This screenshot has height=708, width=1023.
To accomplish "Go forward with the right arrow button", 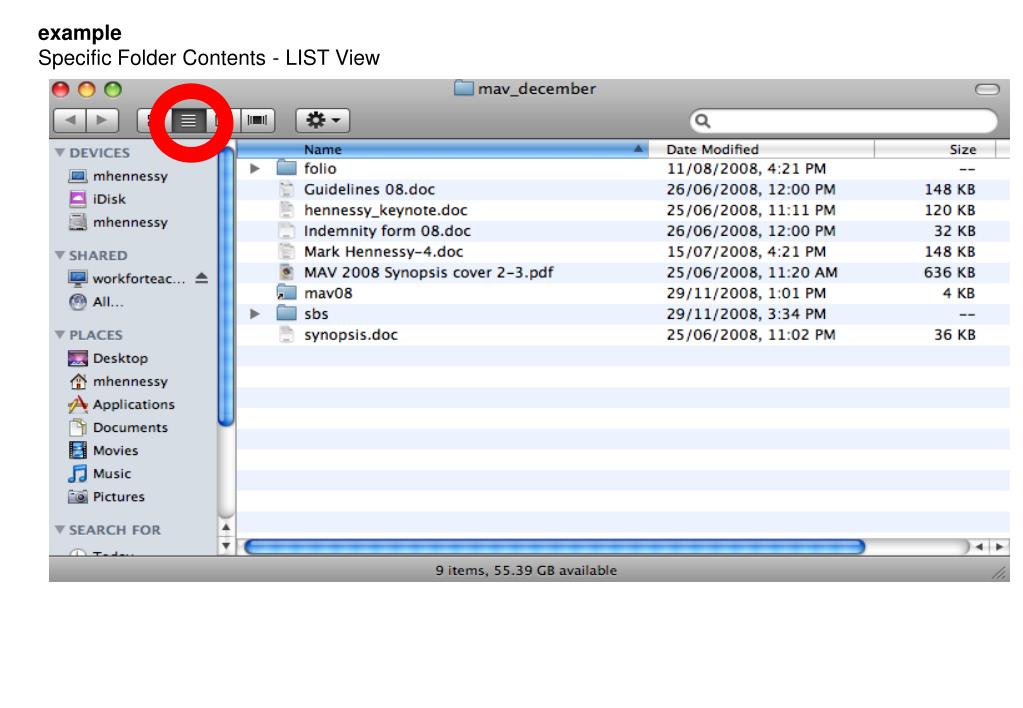I will pyautogui.click(x=102, y=120).
